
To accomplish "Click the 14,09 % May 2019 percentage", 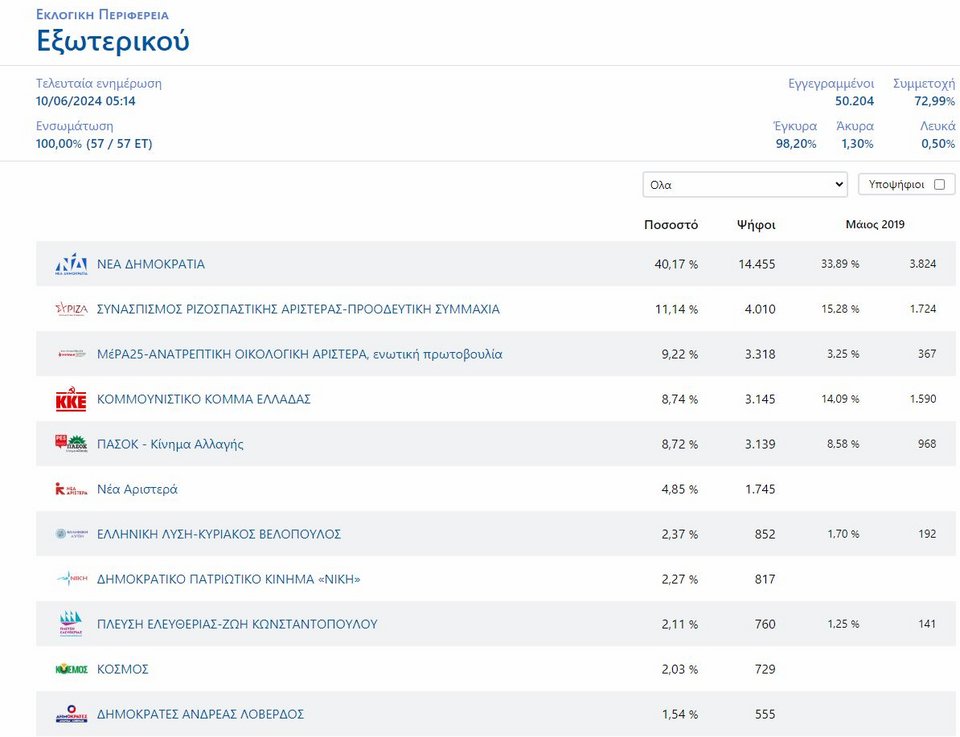I will pos(840,399).
